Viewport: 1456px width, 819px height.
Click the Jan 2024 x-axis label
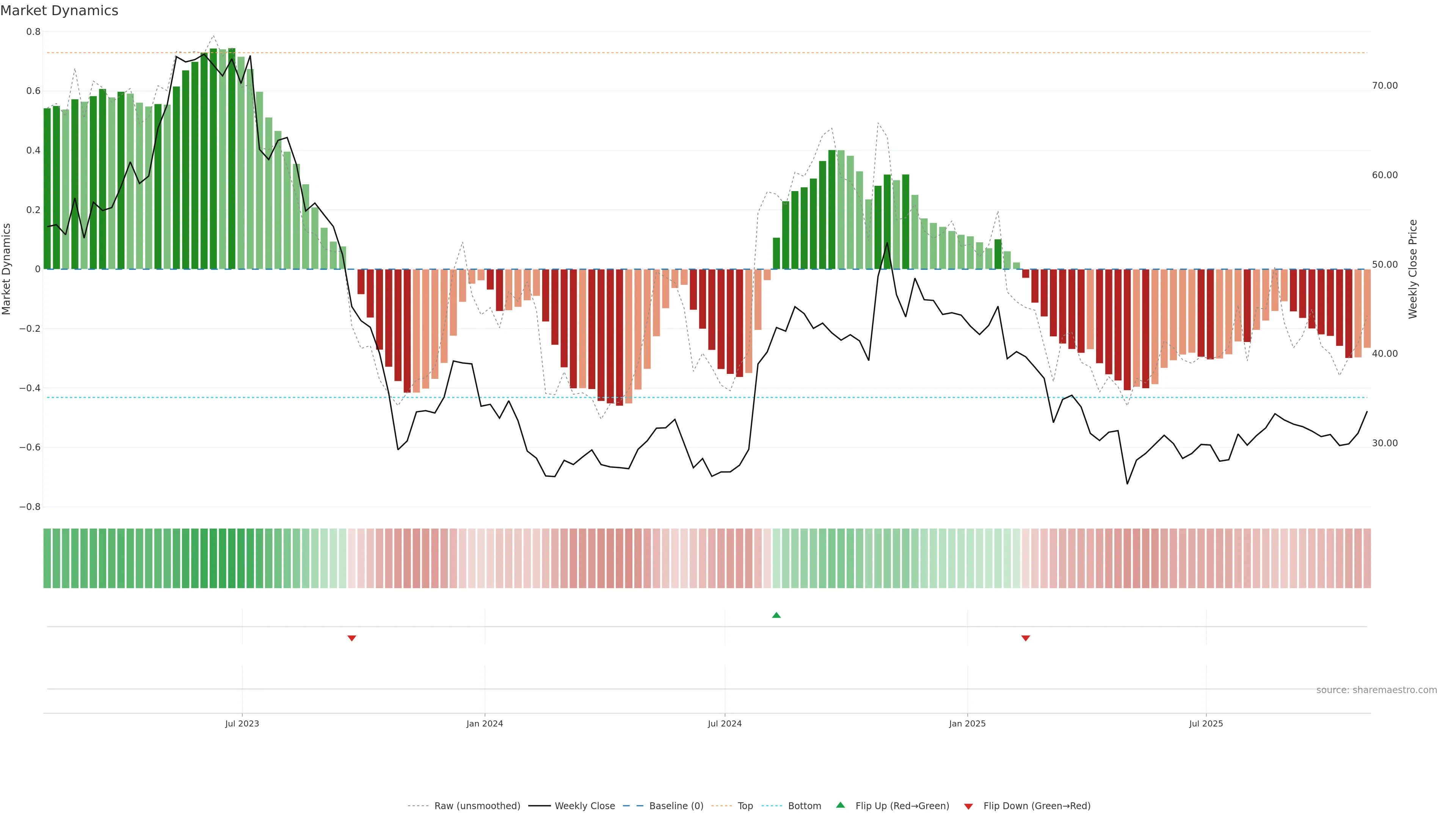[485, 723]
